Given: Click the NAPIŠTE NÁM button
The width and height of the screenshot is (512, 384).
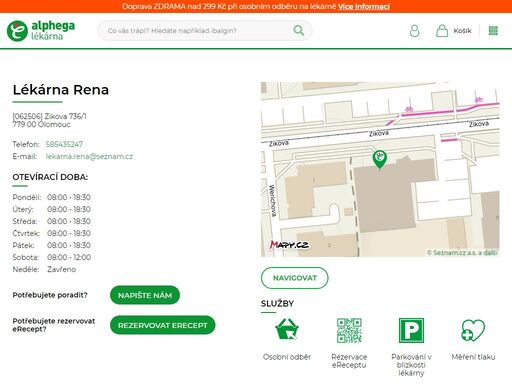Looking at the screenshot, I should click(x=145, y=295).
